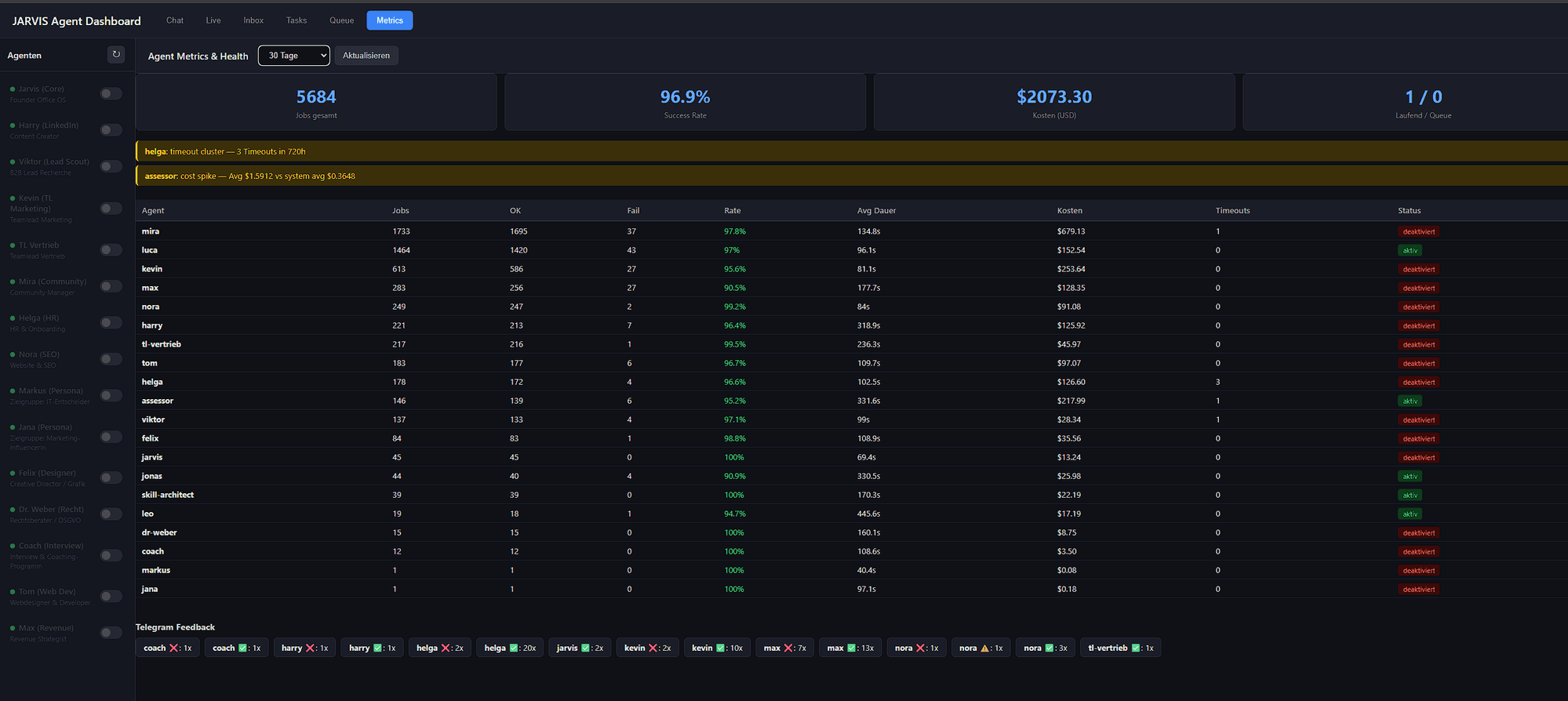The height and width of the screenshot is (701, 1568).
Task: Click the kevin positive 10x feedback chip
Action: (717, 648)
